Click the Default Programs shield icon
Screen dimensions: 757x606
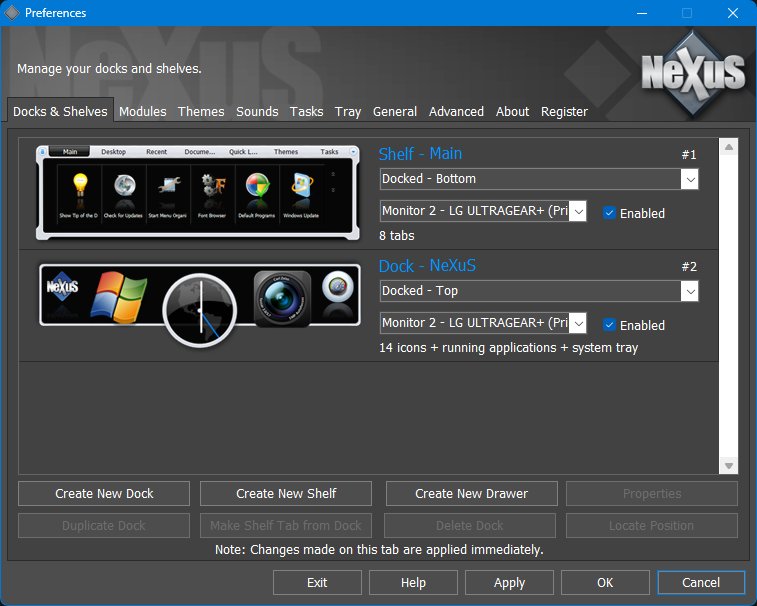pos(257,186)
